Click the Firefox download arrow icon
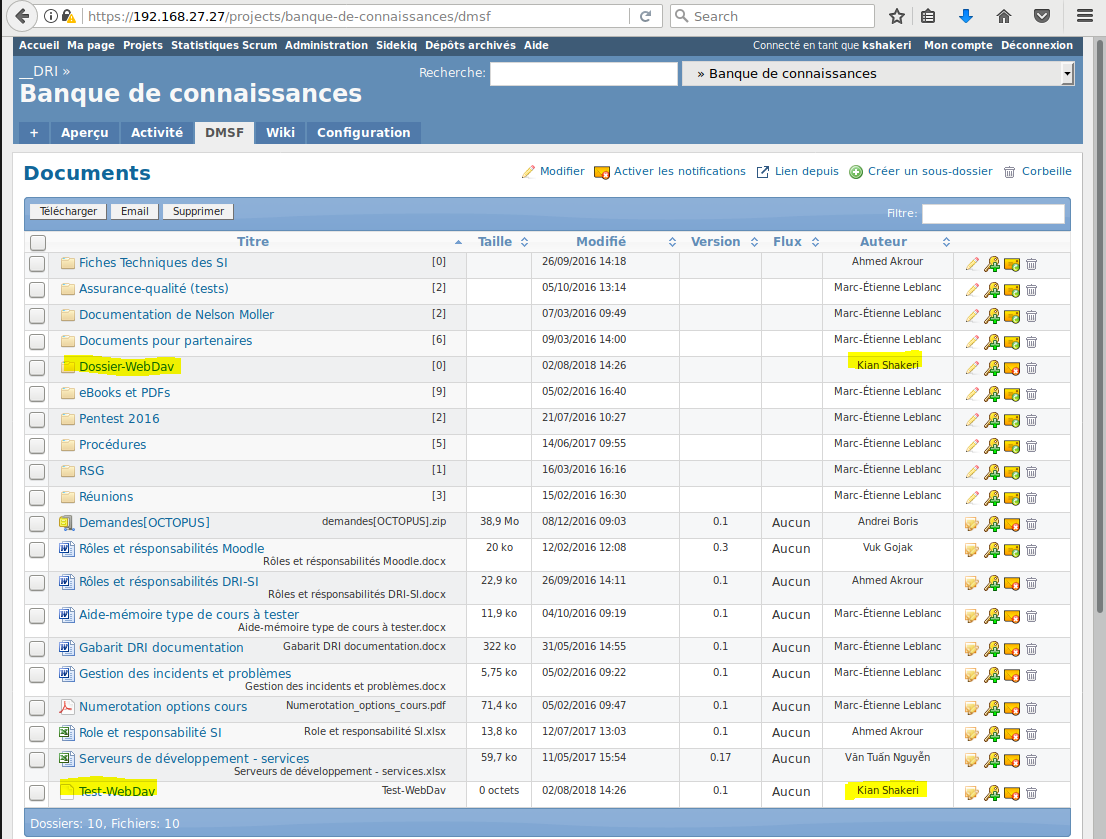The width and height of the screenshot is (1106, 839). coord(965,16)
